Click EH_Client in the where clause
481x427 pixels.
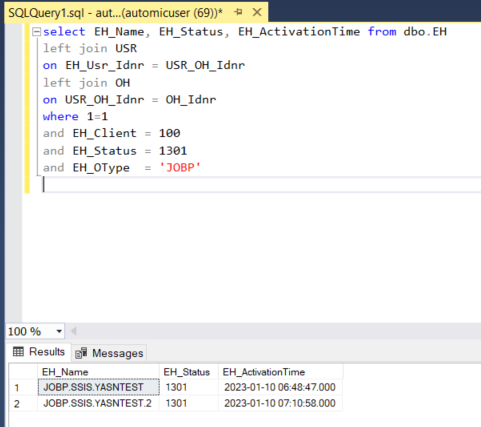tap(105, 133)
